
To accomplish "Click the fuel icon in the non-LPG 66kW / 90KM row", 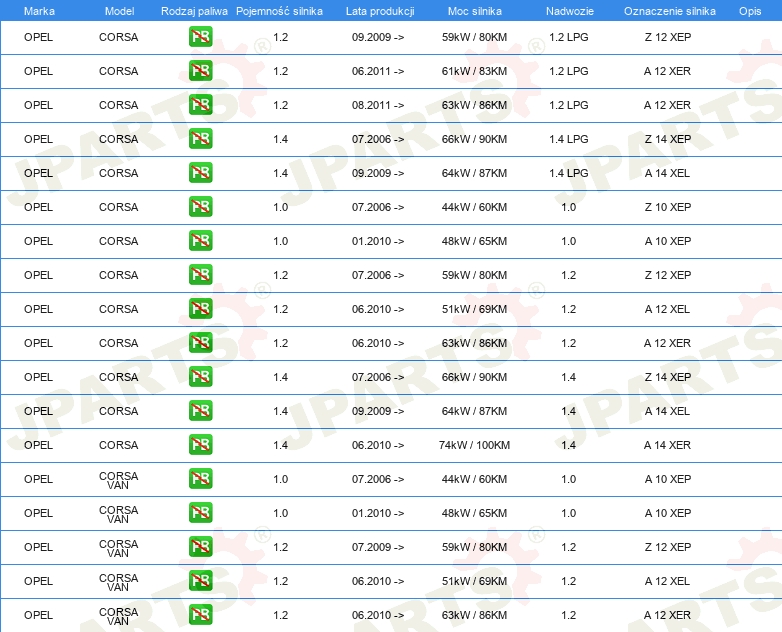I will [200, 377].
